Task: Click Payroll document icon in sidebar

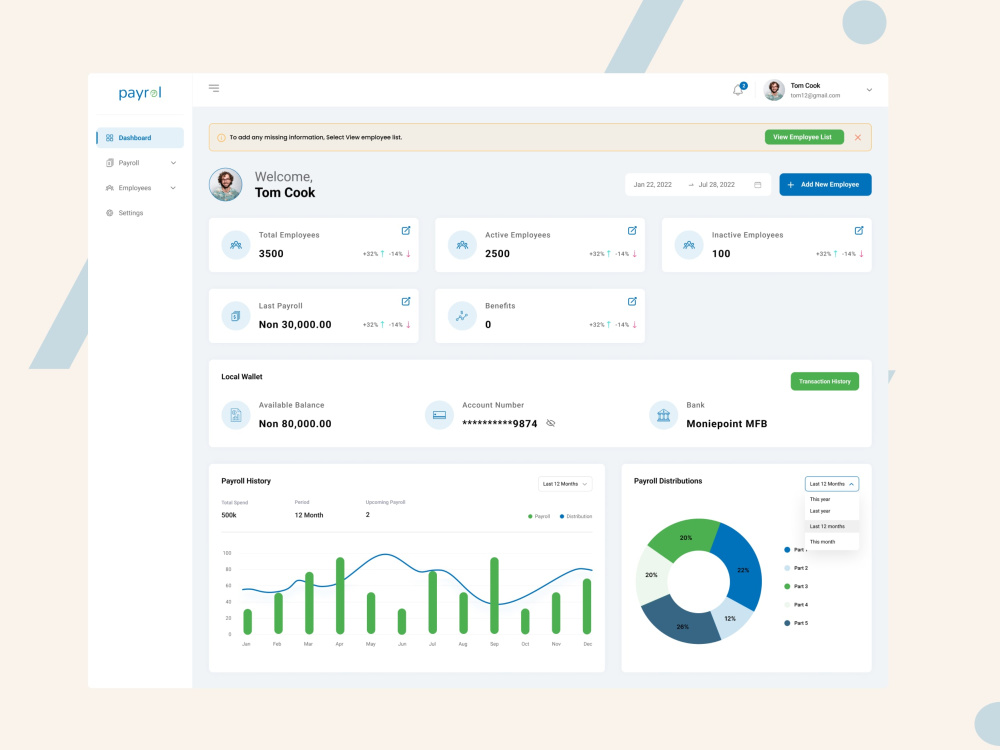Action: coord(110,163)
